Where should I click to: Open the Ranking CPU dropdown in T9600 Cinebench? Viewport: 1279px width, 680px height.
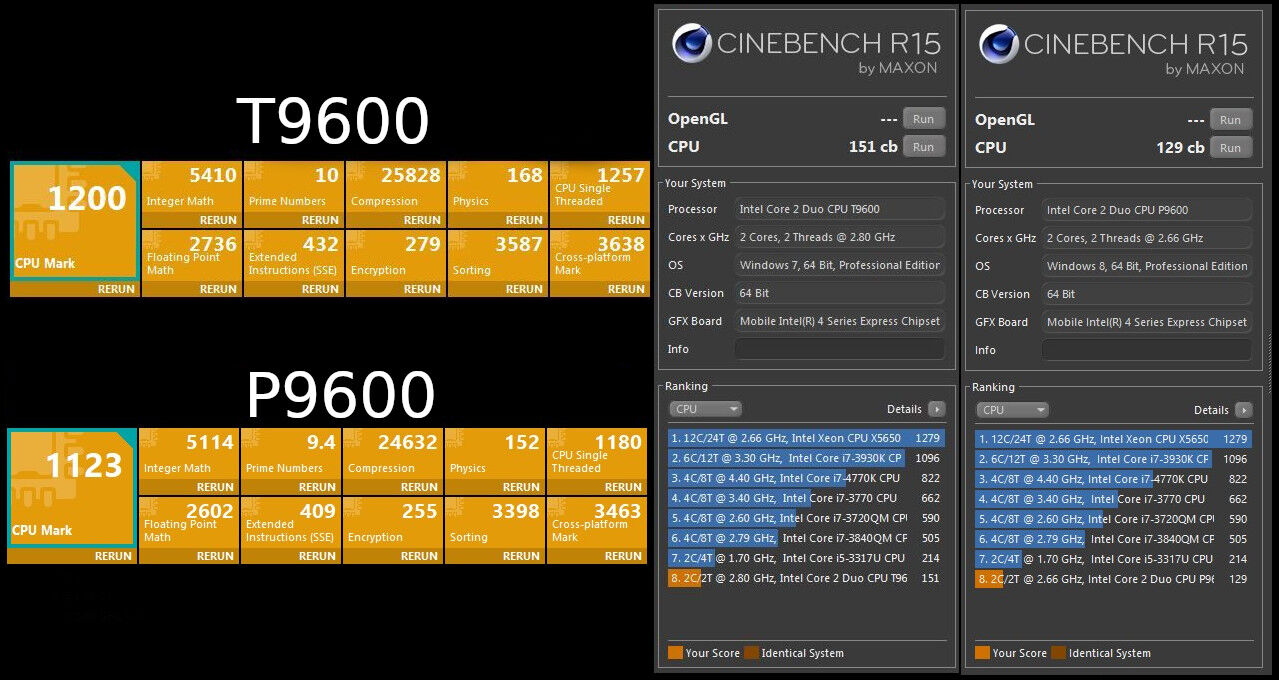[x=705, y=409]
